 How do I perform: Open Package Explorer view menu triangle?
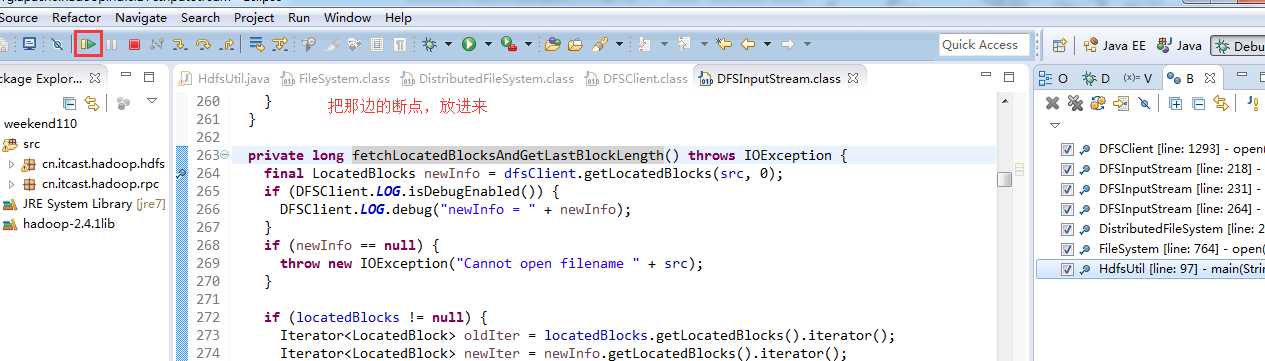[x=152, y=102]
